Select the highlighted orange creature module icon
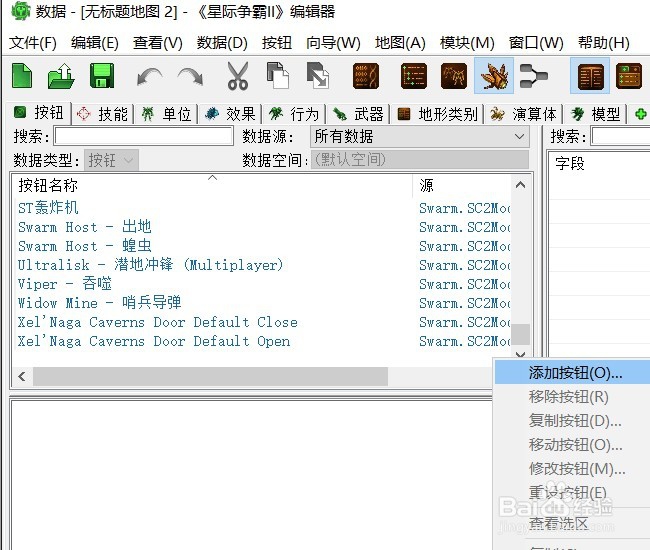 (494, 76)
